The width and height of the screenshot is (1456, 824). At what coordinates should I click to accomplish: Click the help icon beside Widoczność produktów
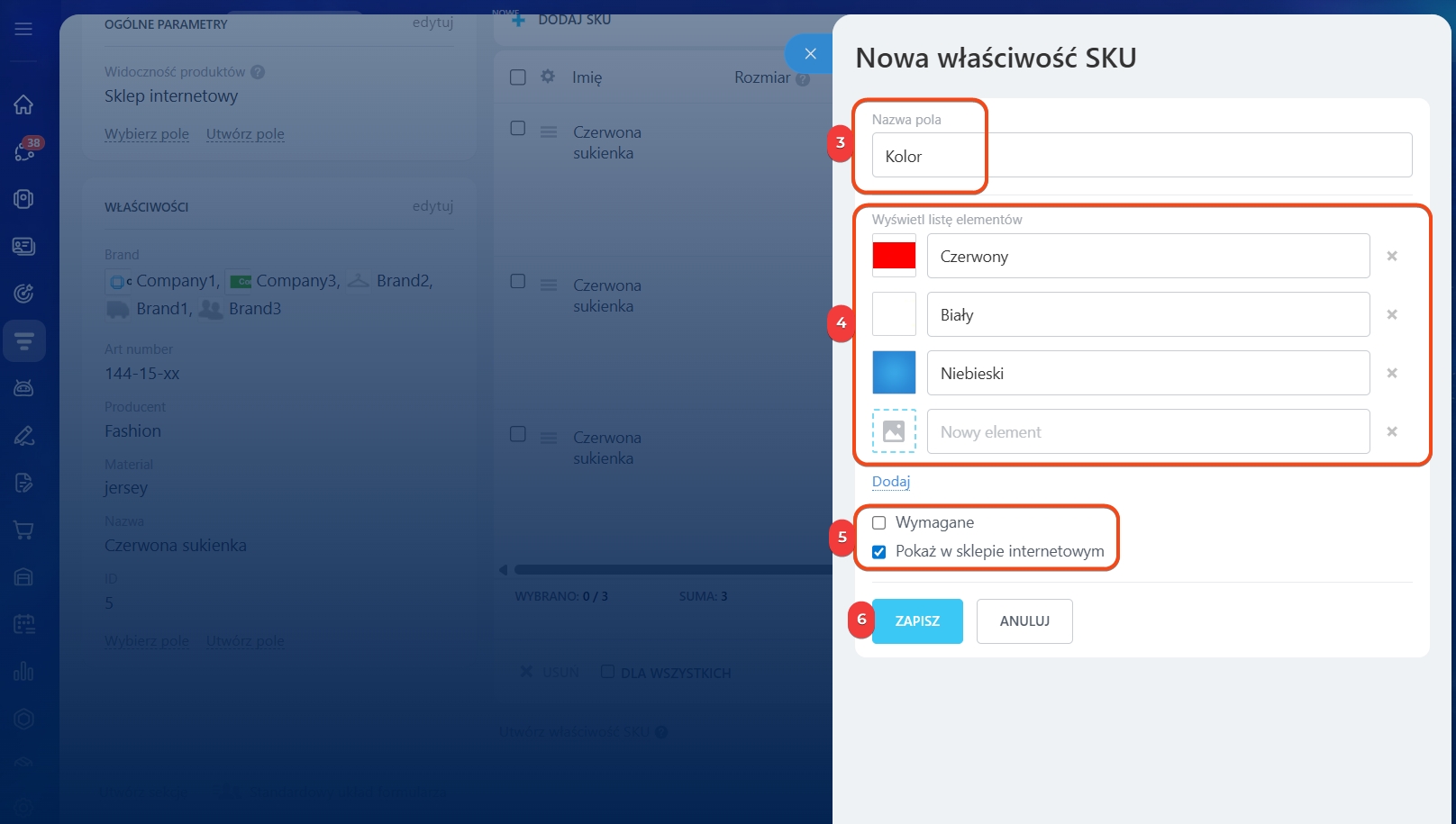tap(258, 72)
